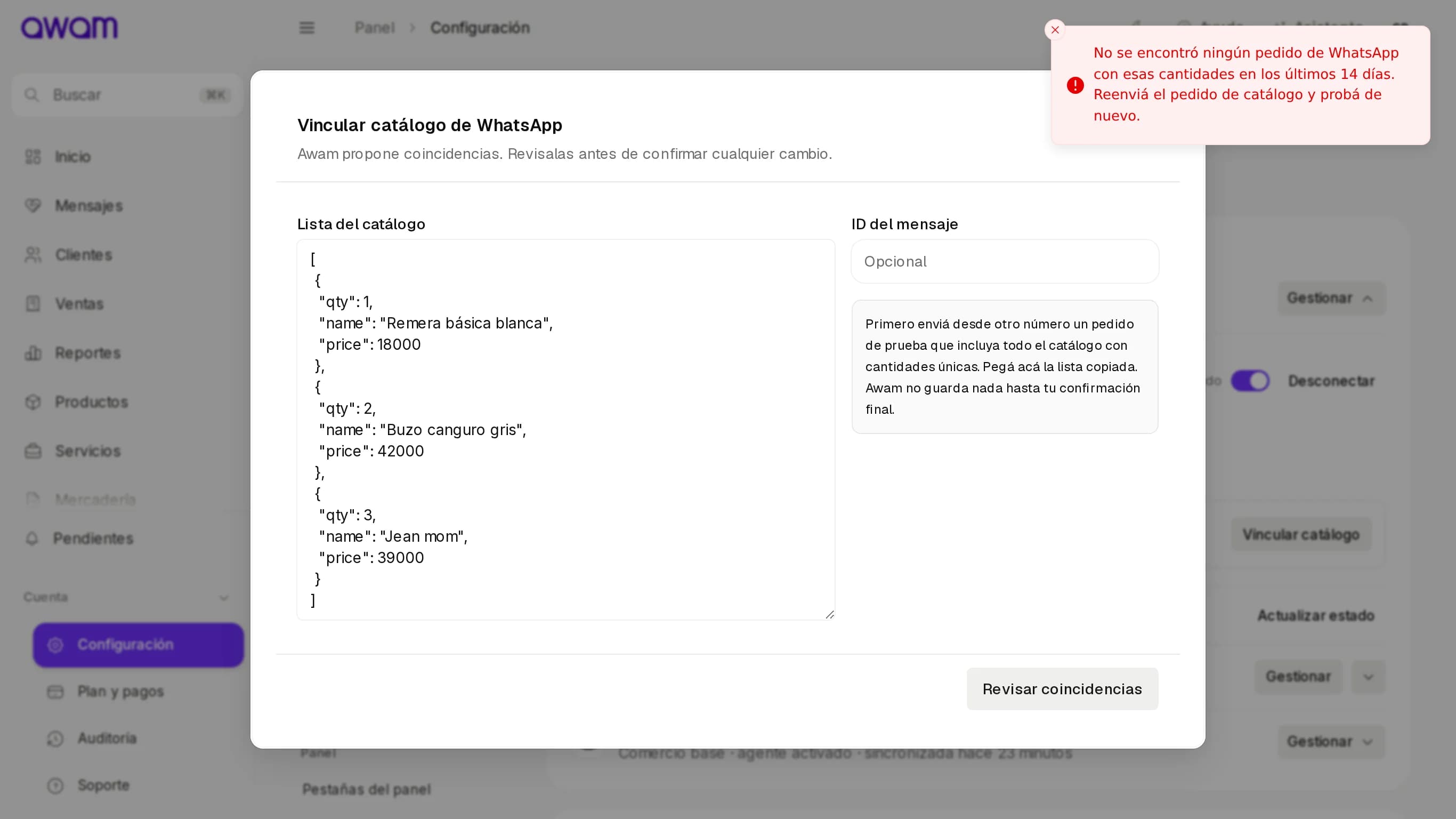Click Pestañas del panel entry
The image size is (1456, 819).
(x=366, y=789)
